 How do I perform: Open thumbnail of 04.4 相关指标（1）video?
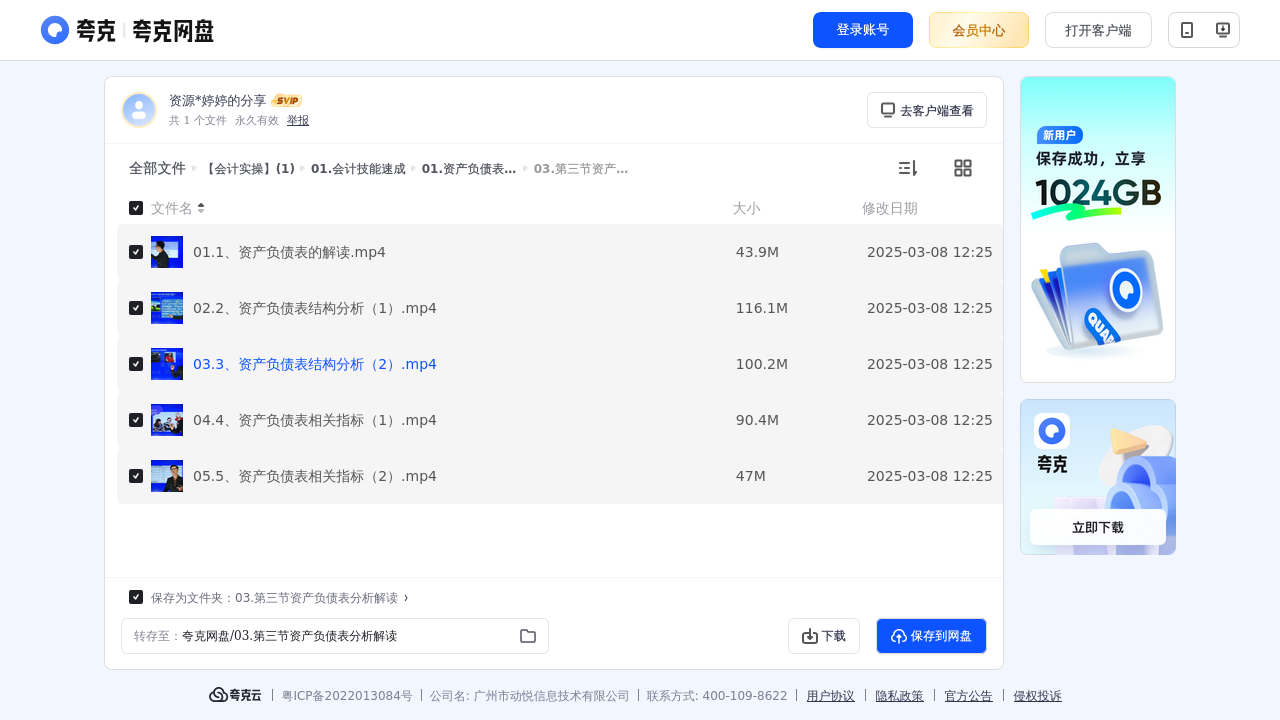click(x=167, y=420)
